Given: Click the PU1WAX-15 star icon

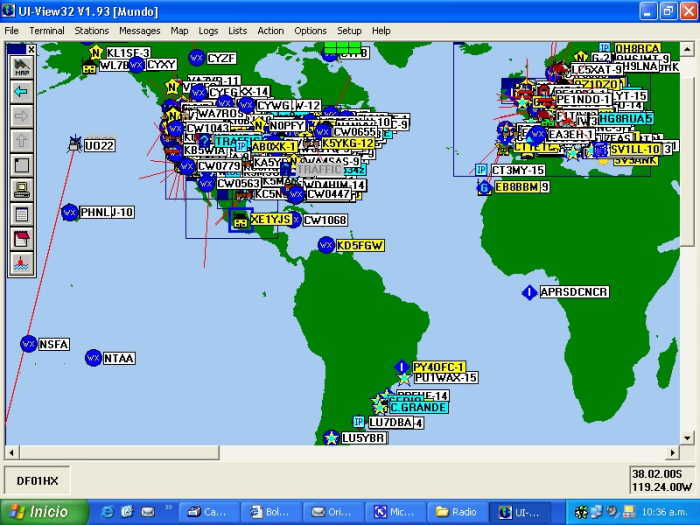Looking at the screenshot, I should [x=404, y=379].
